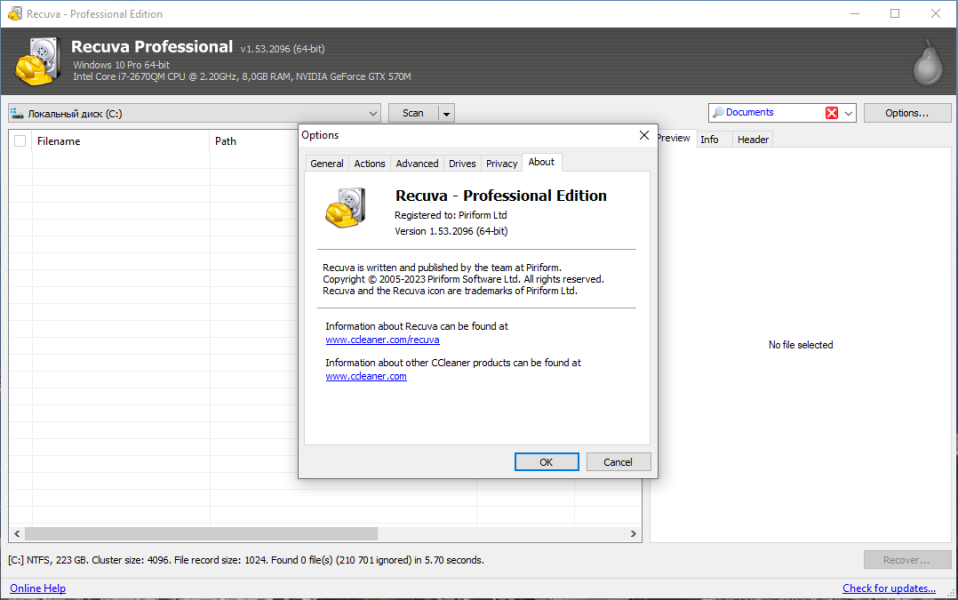Image resolution: width=958 pixels, height=600 pixels.
Task: Tick the select-all checkbox beside Filename
Action: pyautogui.click(x=20, y=141)
